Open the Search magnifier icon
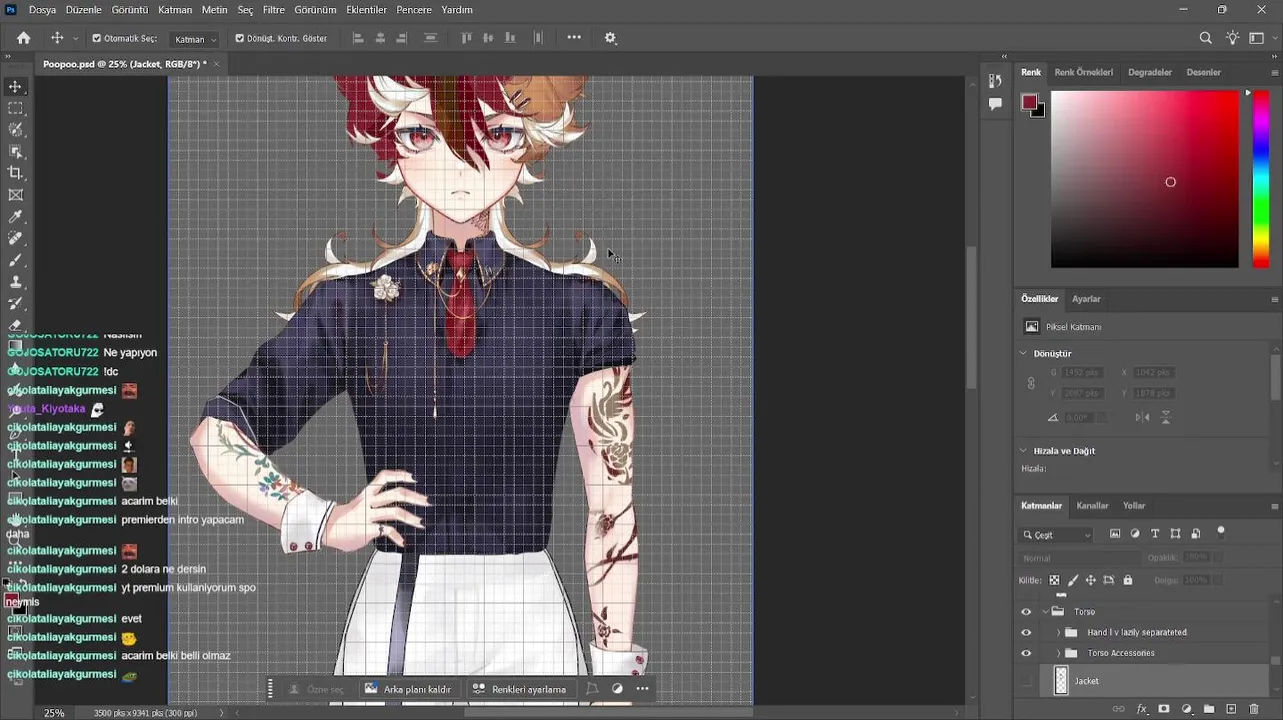Image resolution: width=1283 pixels, height=720 pixels. point(1205,38)
